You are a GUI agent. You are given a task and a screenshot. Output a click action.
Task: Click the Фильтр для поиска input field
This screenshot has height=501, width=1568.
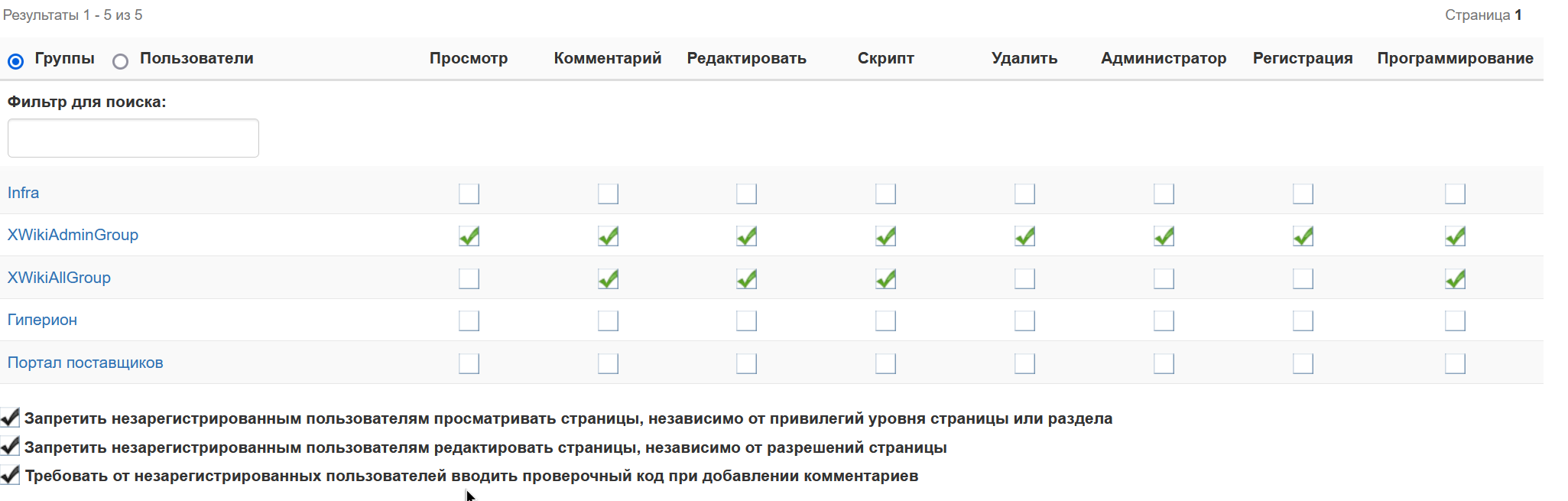click(133, 138)
